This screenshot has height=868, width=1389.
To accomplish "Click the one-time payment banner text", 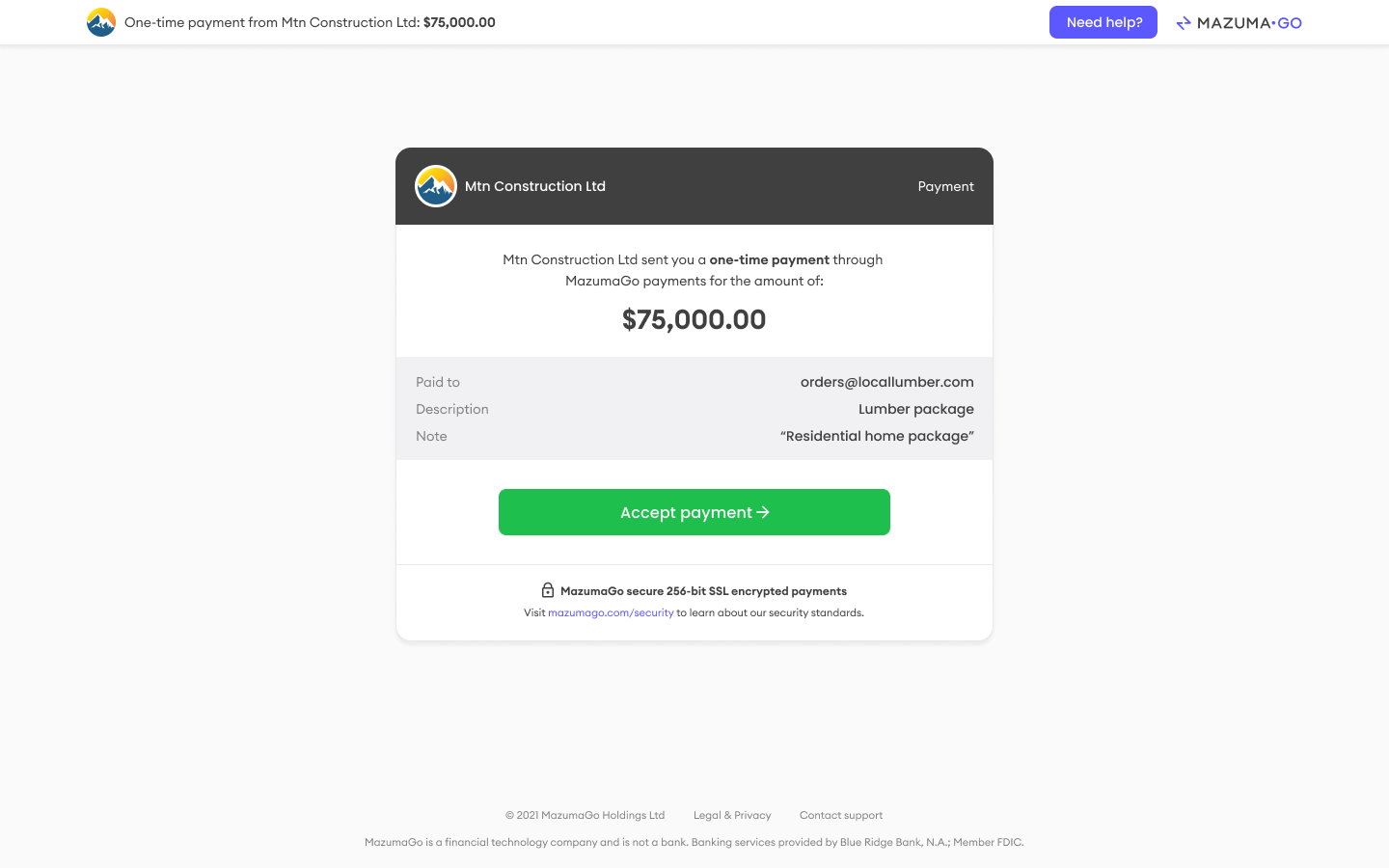I will coord(310,22).
